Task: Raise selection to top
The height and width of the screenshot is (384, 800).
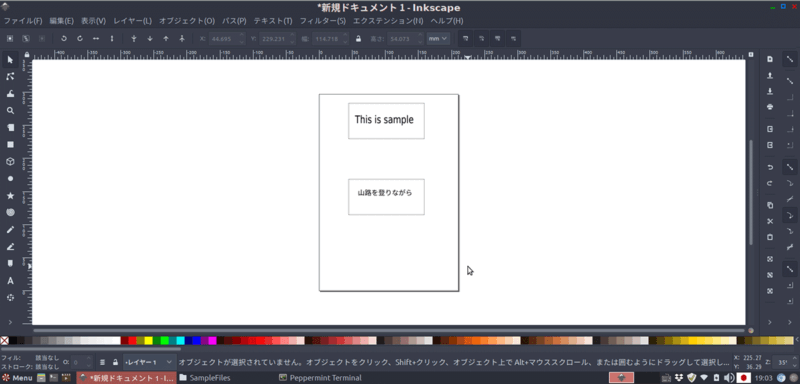Action: point(182,38)
